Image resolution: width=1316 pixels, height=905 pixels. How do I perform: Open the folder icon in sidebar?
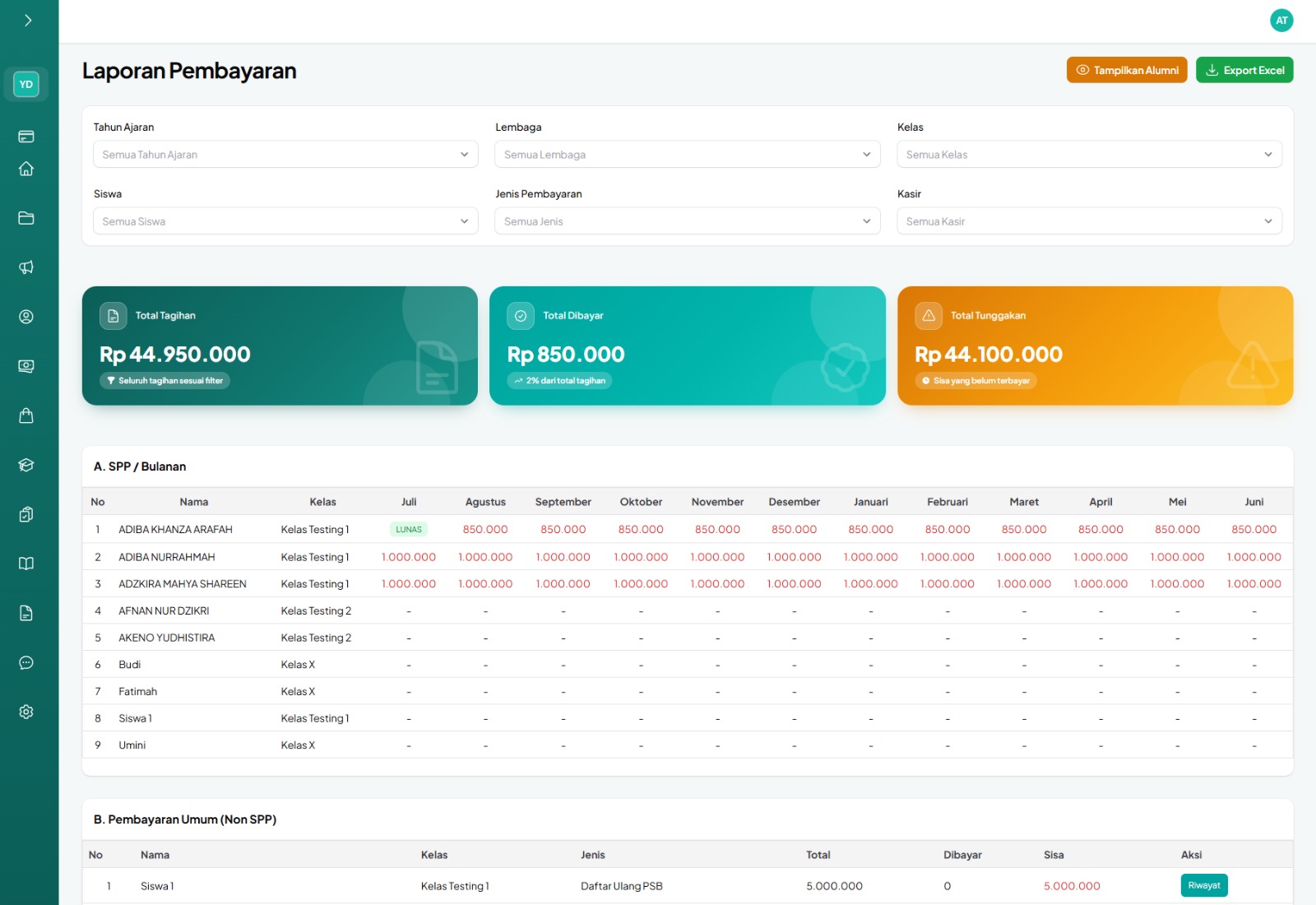coord(26,218)
